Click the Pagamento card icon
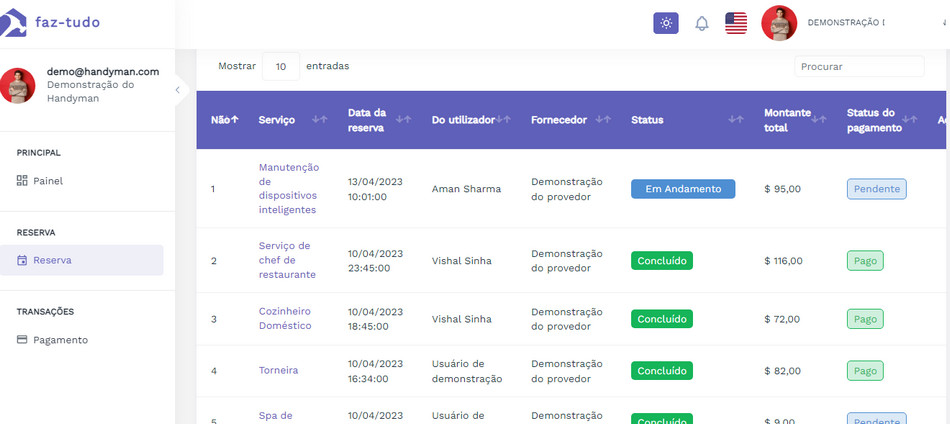This screenshot has width=950, height=424. click(x=22, y=340)
